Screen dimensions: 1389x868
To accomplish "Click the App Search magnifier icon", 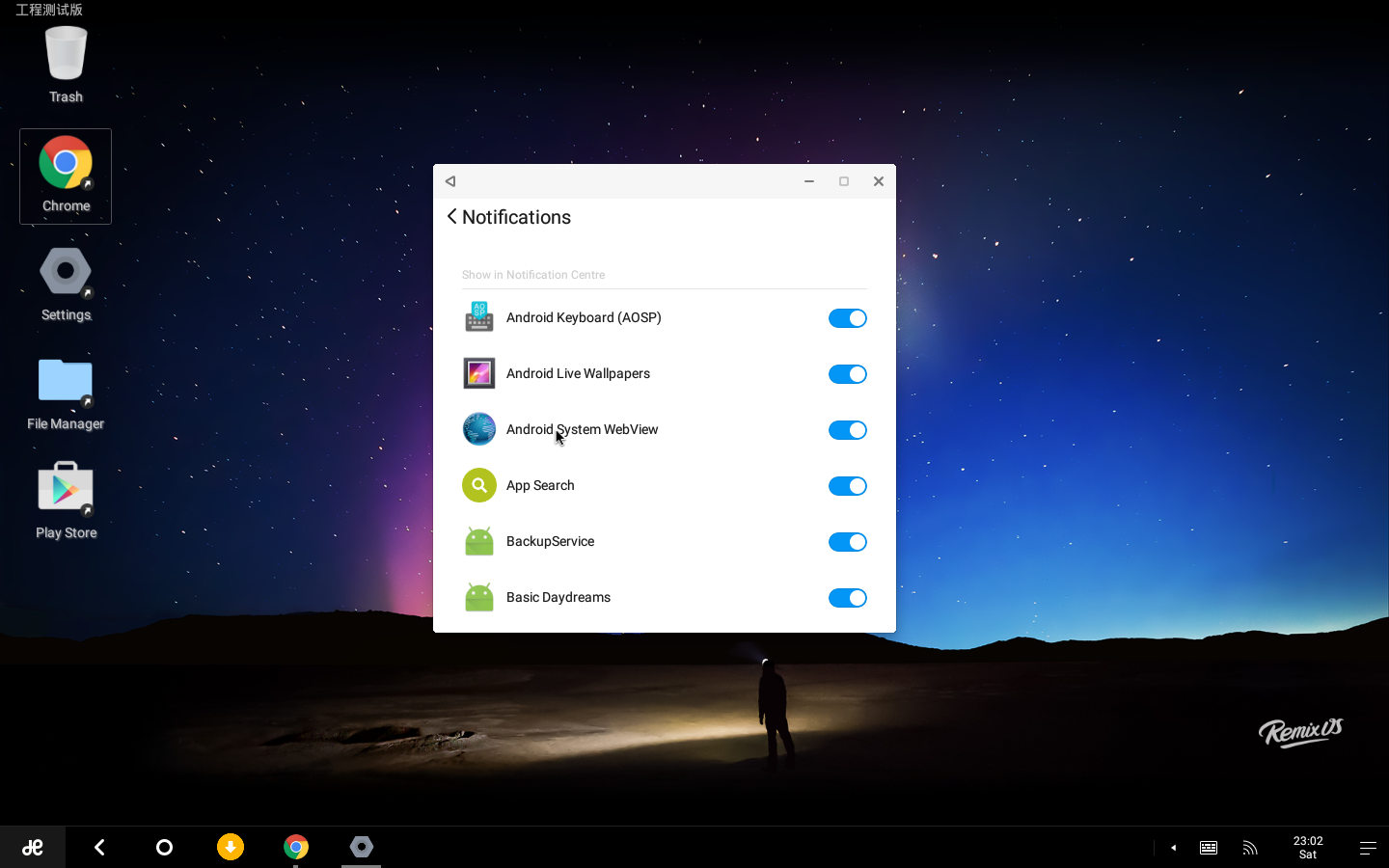I will click(x=479, y=485).
